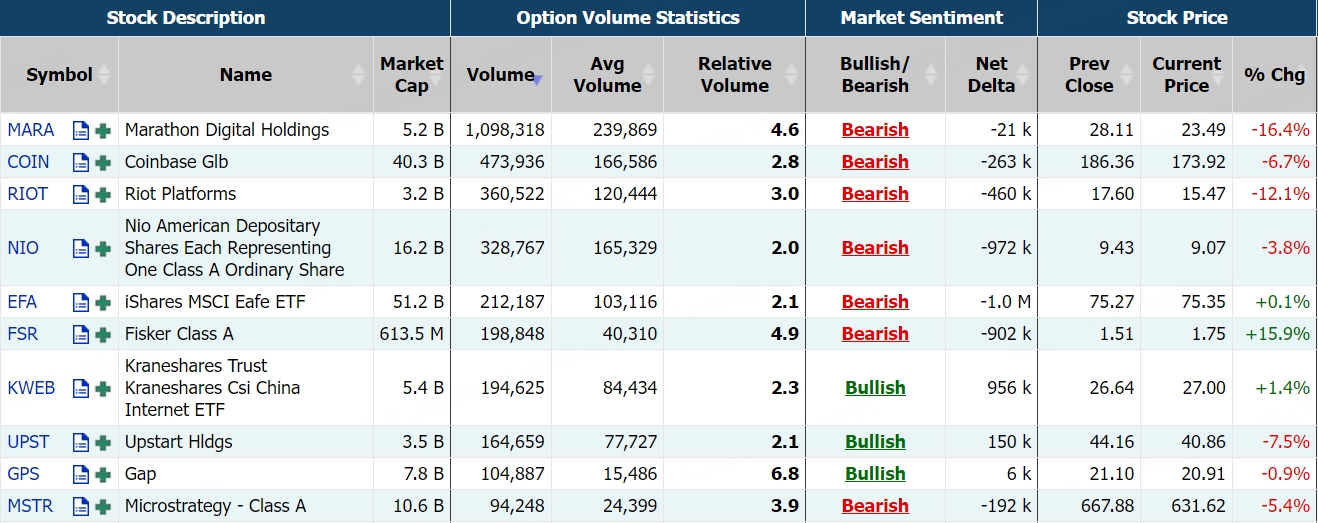This screenshot has width=1318, height=523.
Task: Select the Marathon Digital Holdings name cell
Action: click(x=246, y=130)
